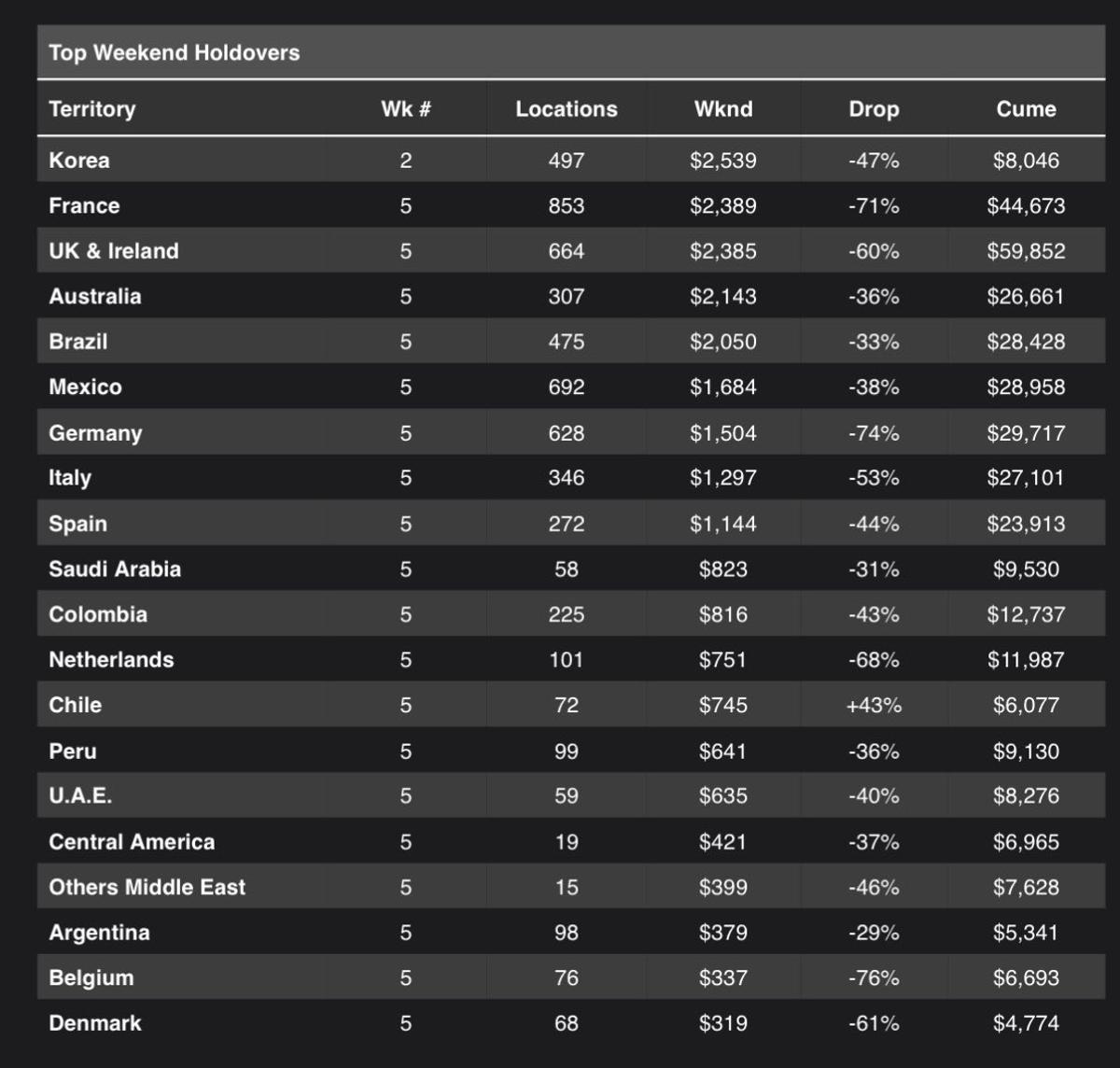Select the UK & Ireland row label
The height and width of the screenshot is (1068, 1120).
(114, 251)
